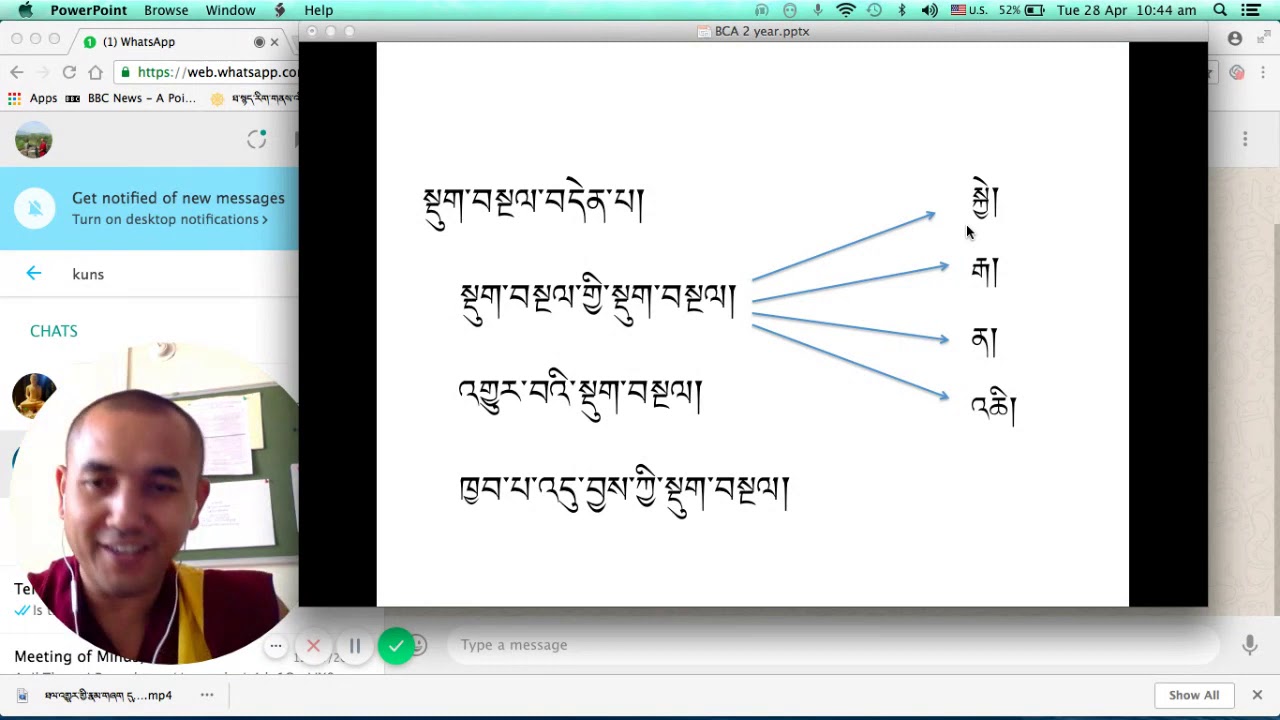Click the 52% battery indicator

(x=1021, y=10)
